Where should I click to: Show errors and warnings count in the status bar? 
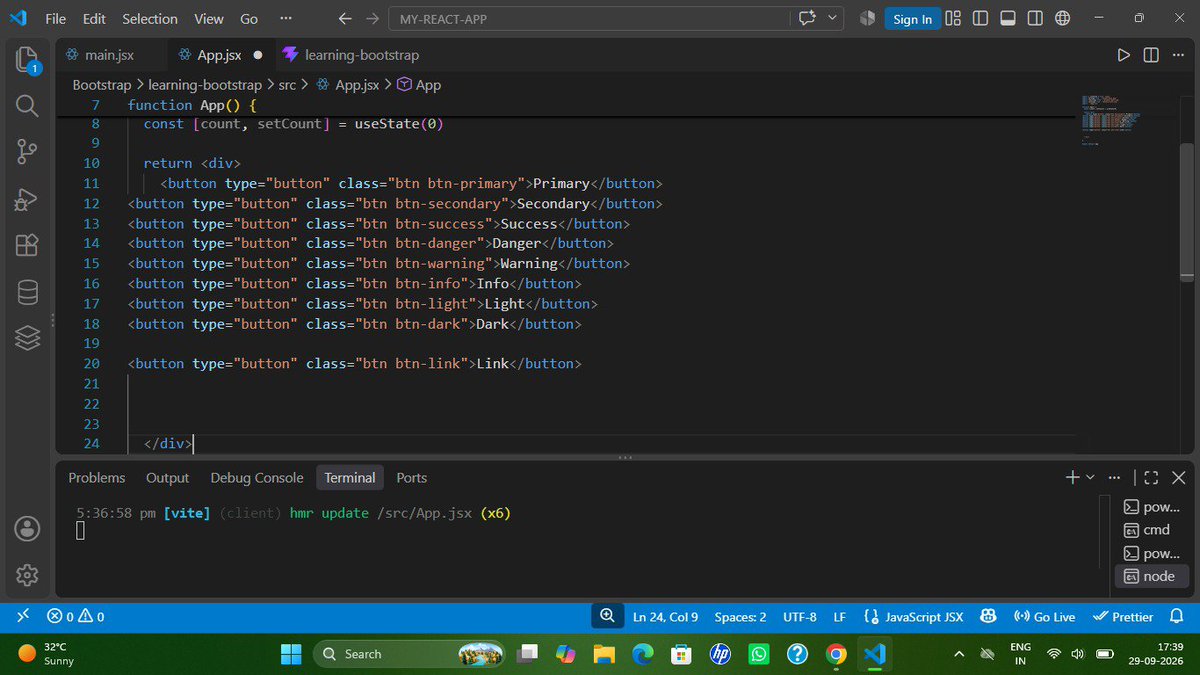(x=76, y=617)
